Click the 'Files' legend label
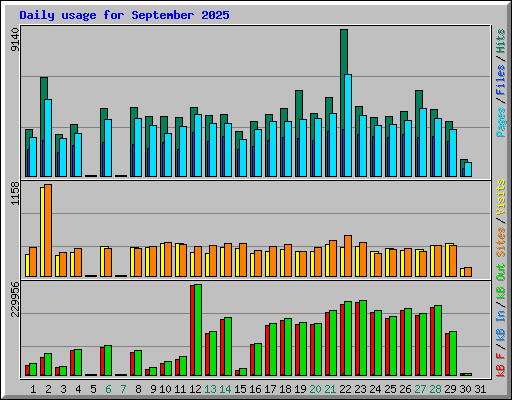Viewport: 512px width, 400px height. tap(501, 80)
